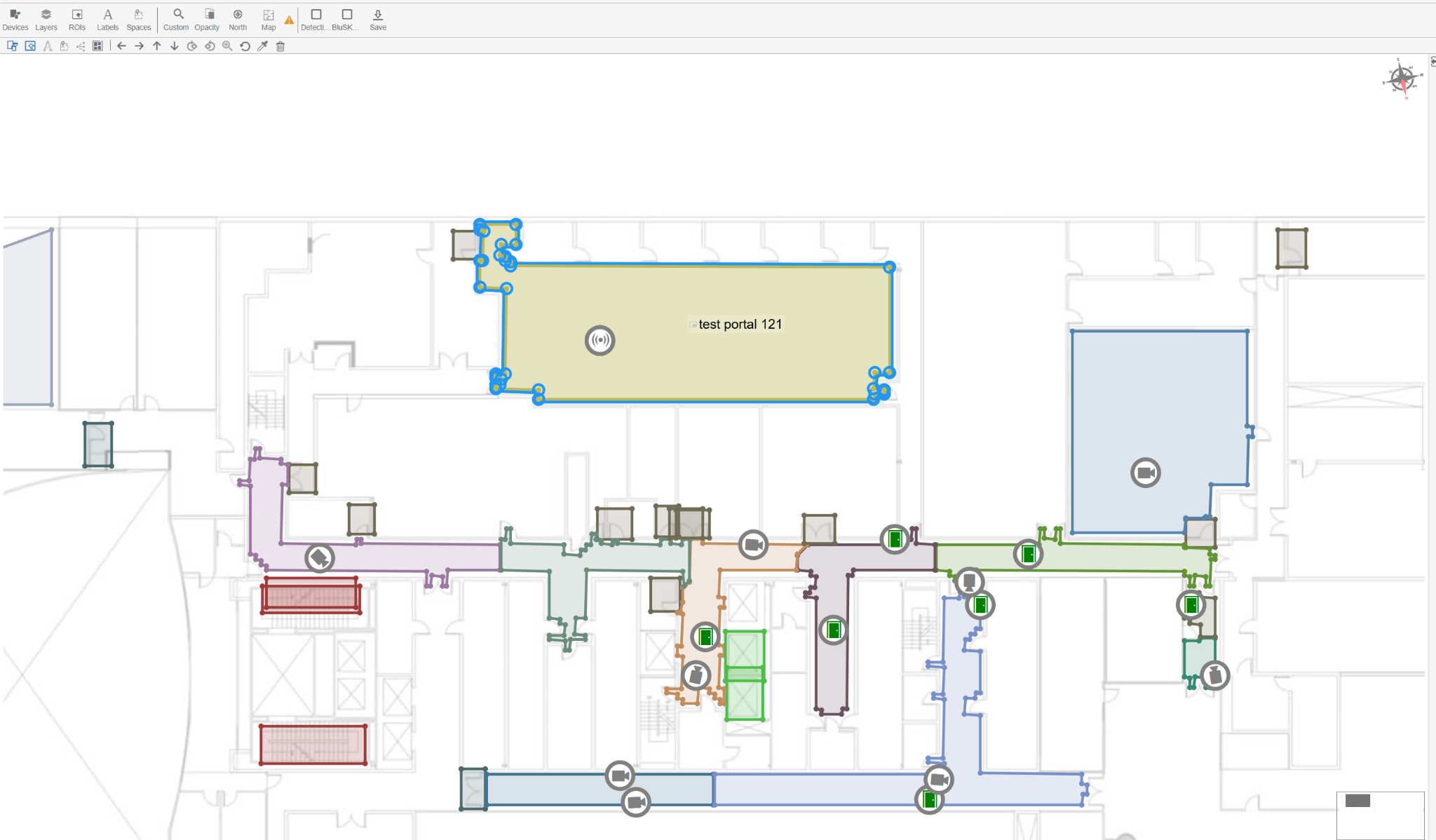Reset view with circular arrow
This screenshot has width=1436, height=840.
245,46
